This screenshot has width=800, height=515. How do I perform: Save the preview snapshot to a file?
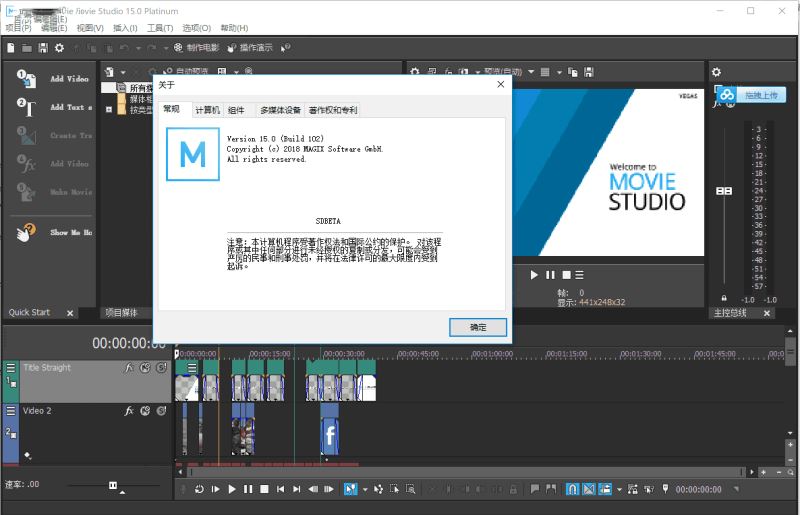coord(589,72)
